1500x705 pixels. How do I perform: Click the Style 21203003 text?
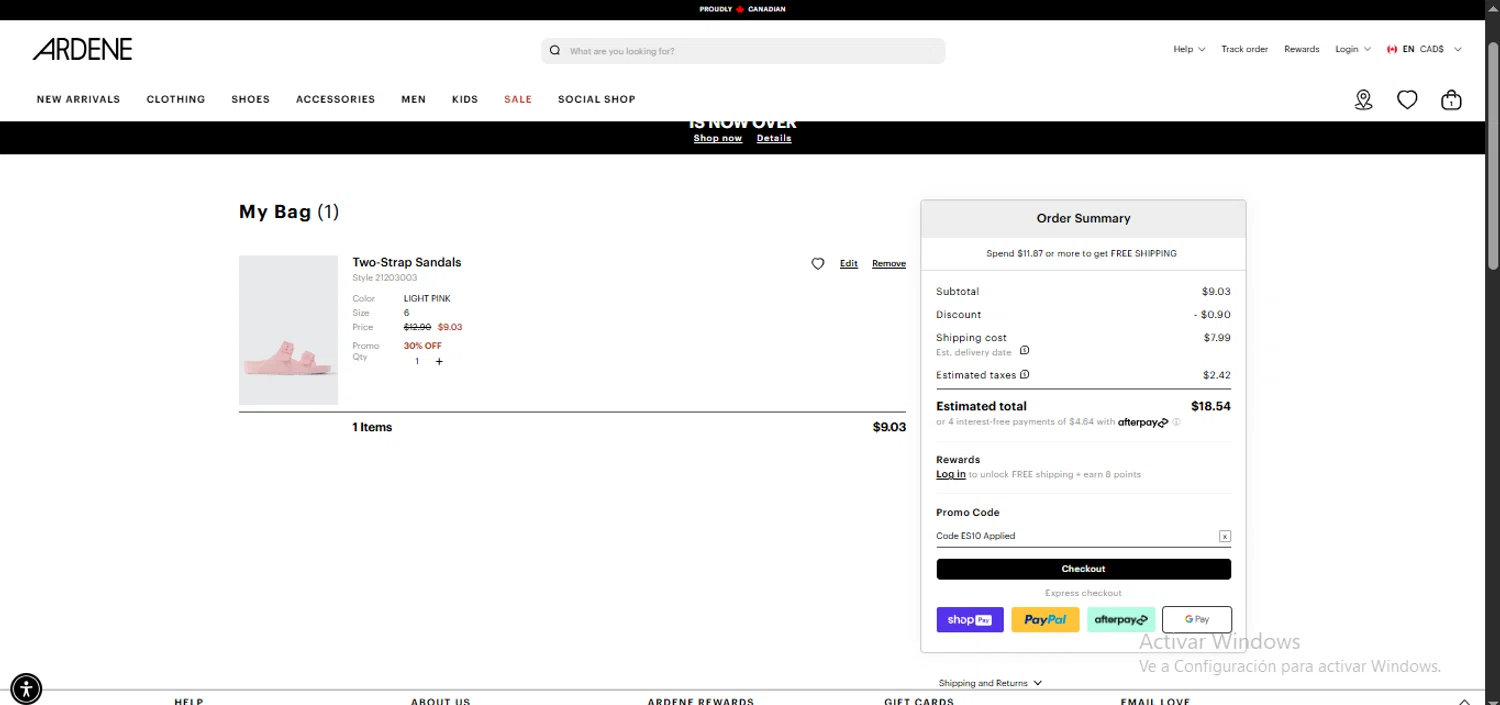(x=385, y=278)
